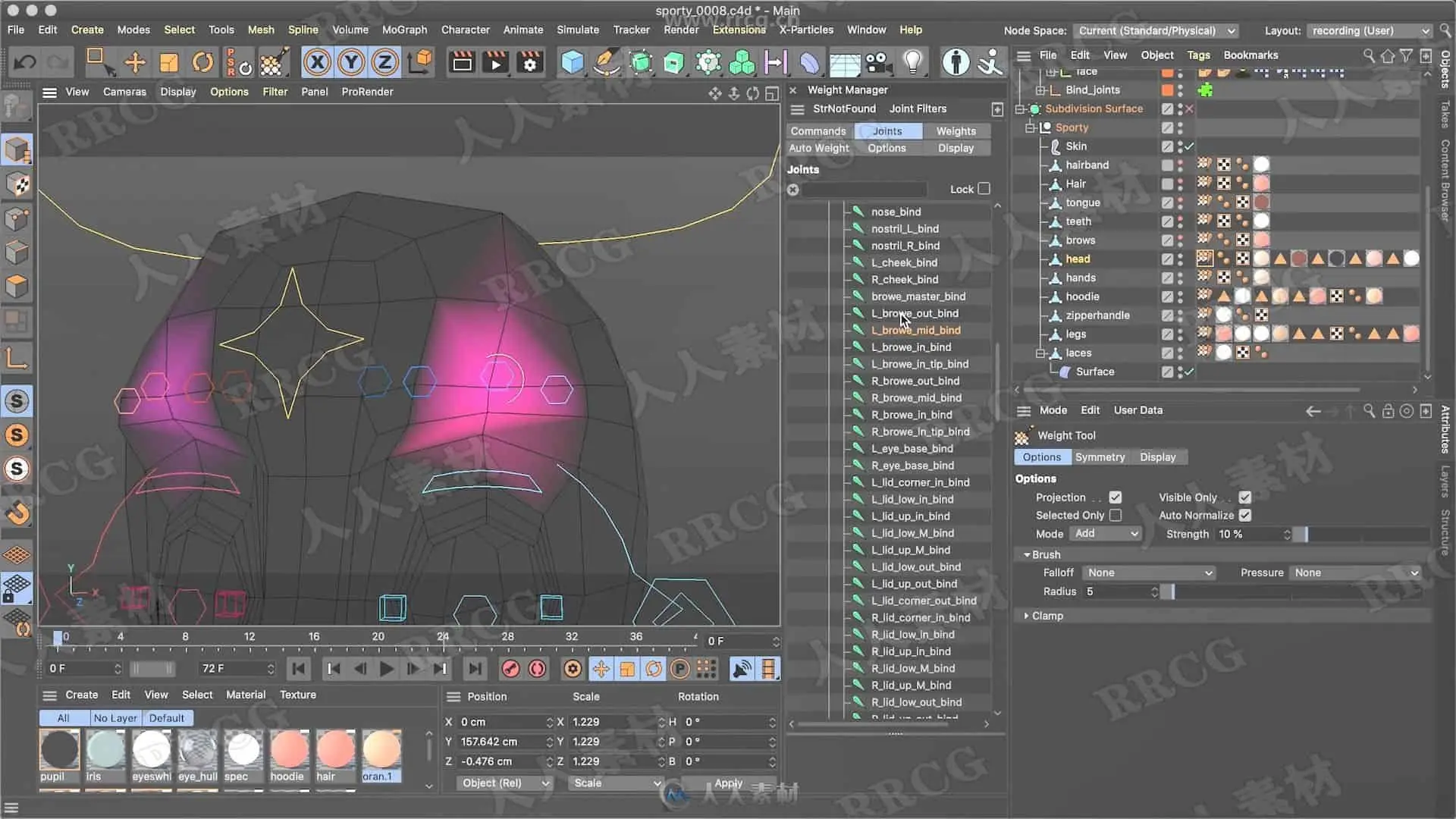Click the Apply button
The image size is (1456, 819).
click(x=728, y=783)
